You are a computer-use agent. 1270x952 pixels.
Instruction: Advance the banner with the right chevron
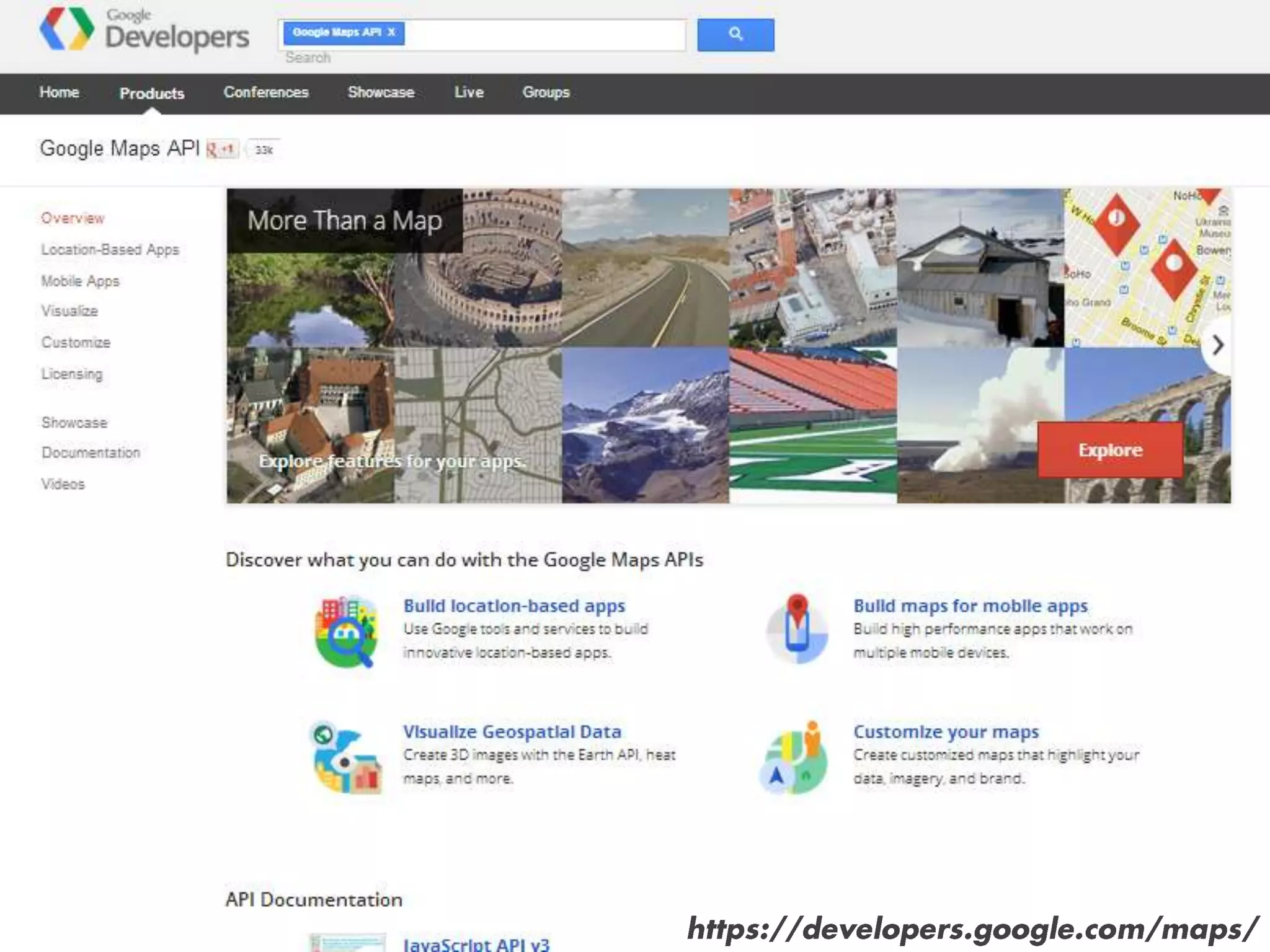click(1217, 345)
